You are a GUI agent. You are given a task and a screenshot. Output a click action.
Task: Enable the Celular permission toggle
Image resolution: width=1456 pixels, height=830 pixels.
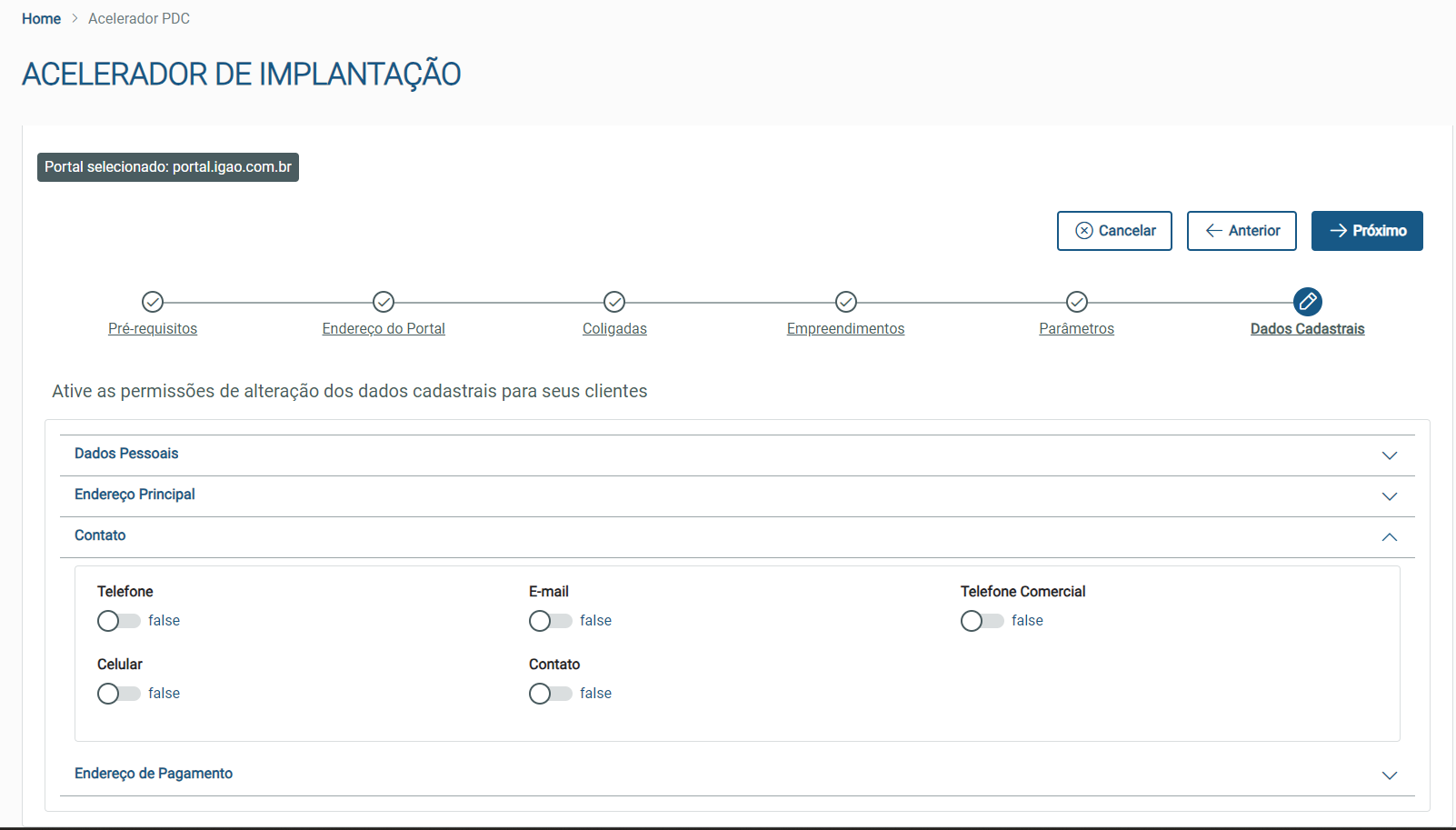pos(118,694)
